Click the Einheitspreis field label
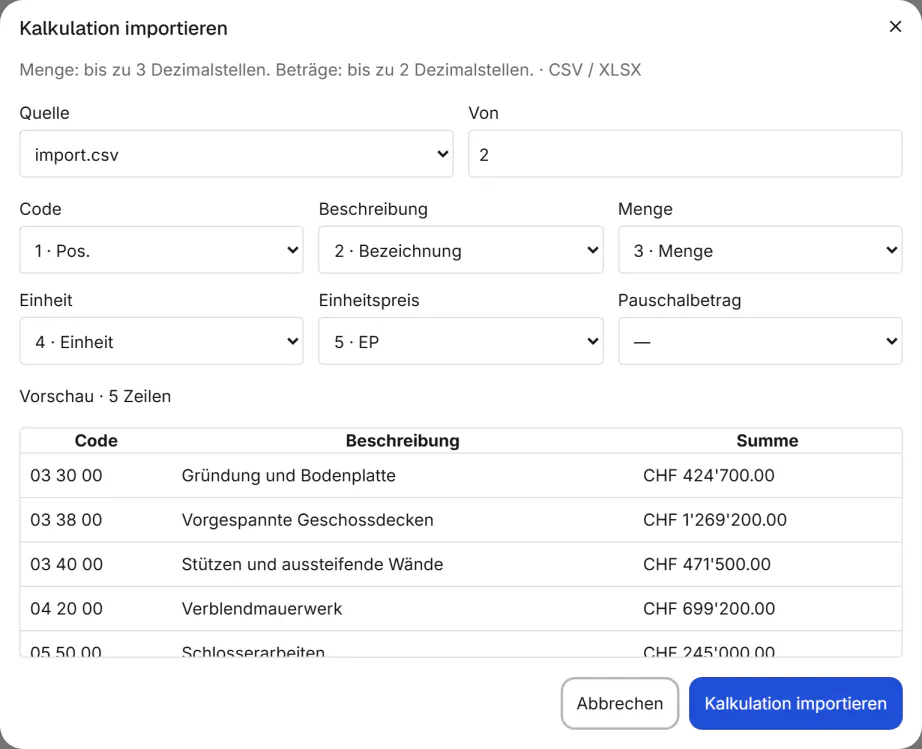Viewport: 922px width, 749px height. pos(369,300)
